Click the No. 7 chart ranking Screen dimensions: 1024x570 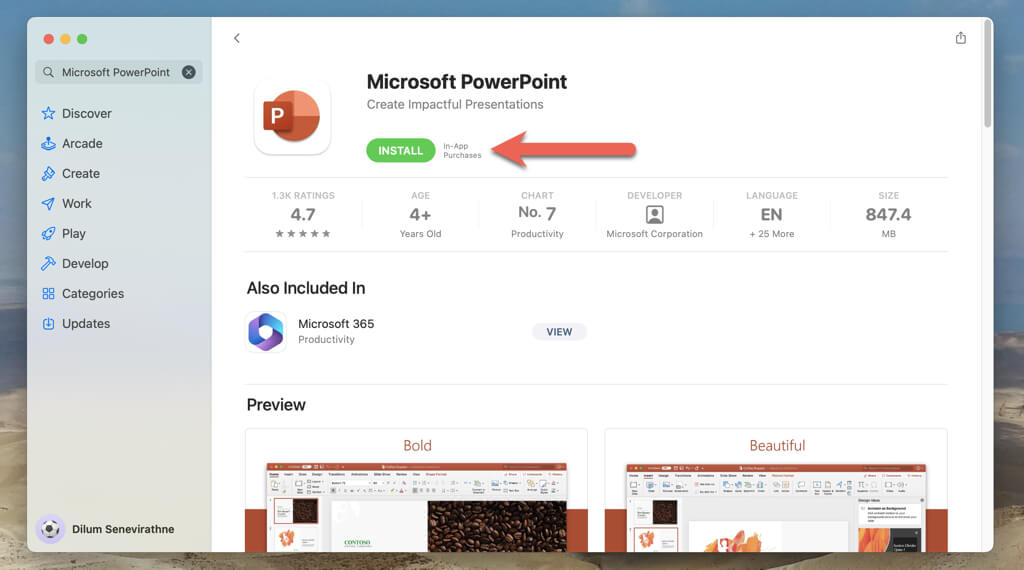[x=537, y=214]
